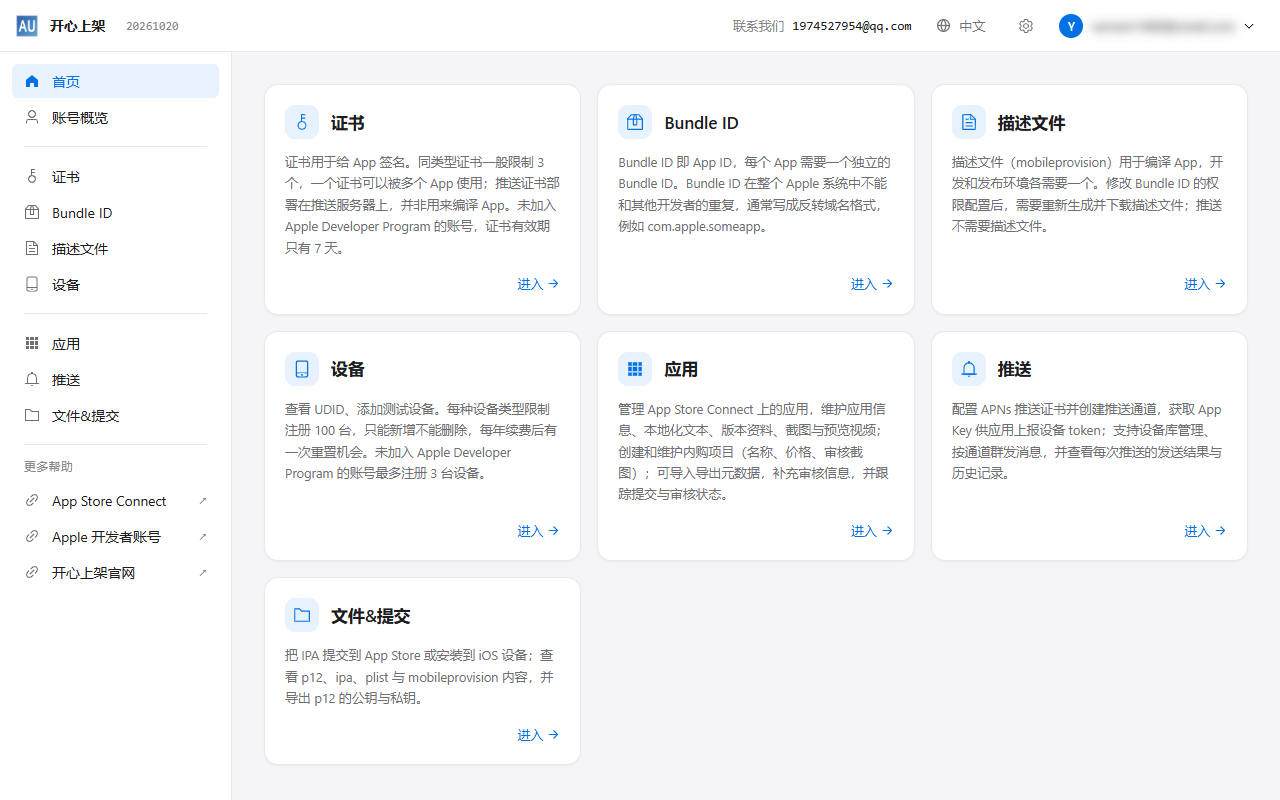The width and height of the screenshot is (1280, 800).
Task: Click the external-link arrow beside Apple 开发者账号
Action: point(203,537)
